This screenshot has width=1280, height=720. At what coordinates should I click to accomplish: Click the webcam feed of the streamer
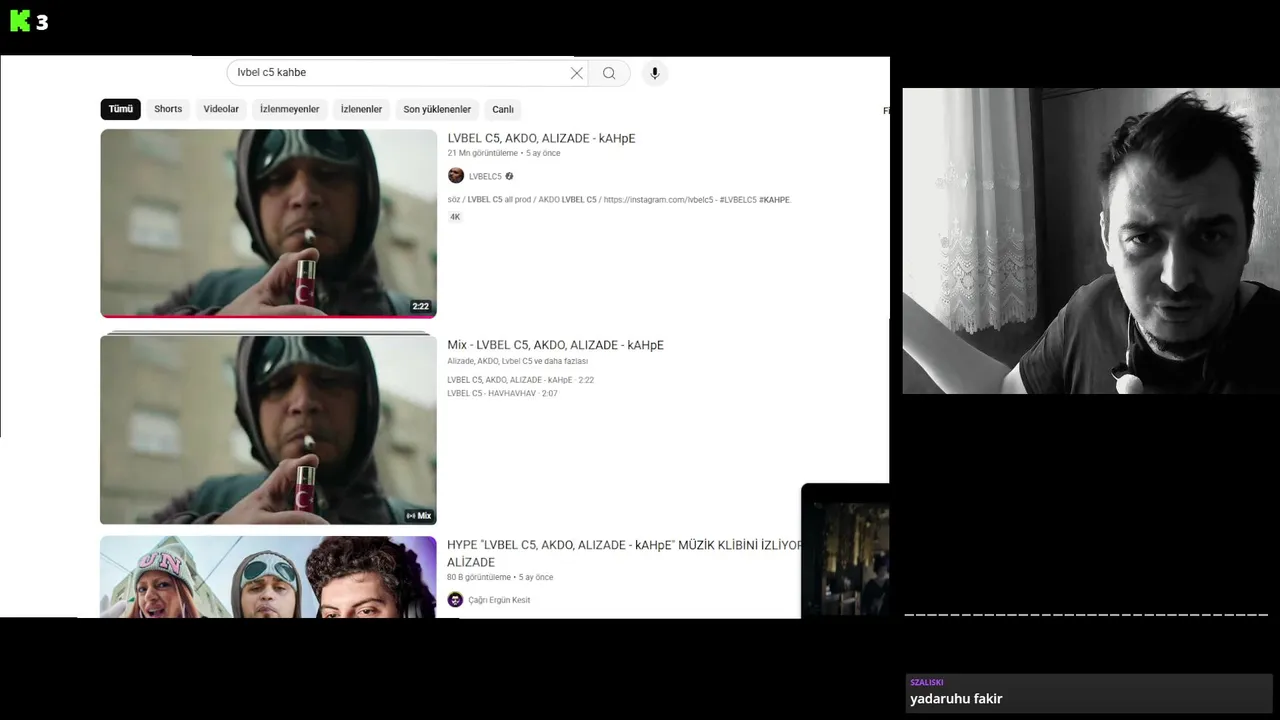tap(1091, 241)
